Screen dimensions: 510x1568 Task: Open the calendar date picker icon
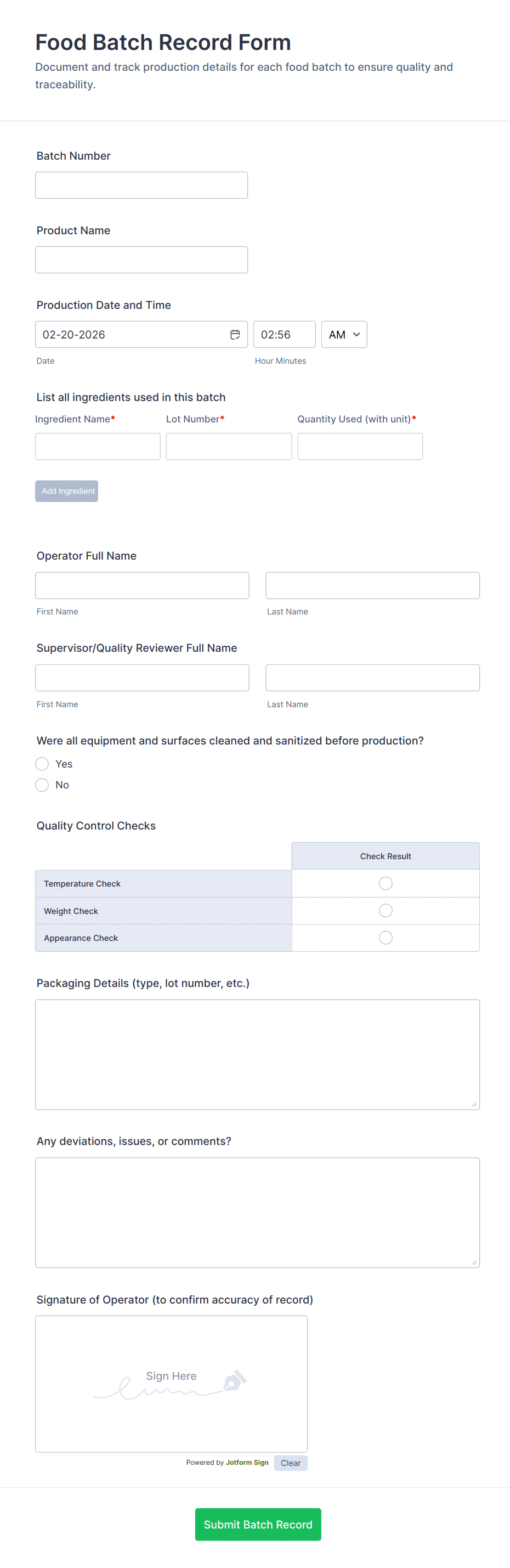pos(235,335)
